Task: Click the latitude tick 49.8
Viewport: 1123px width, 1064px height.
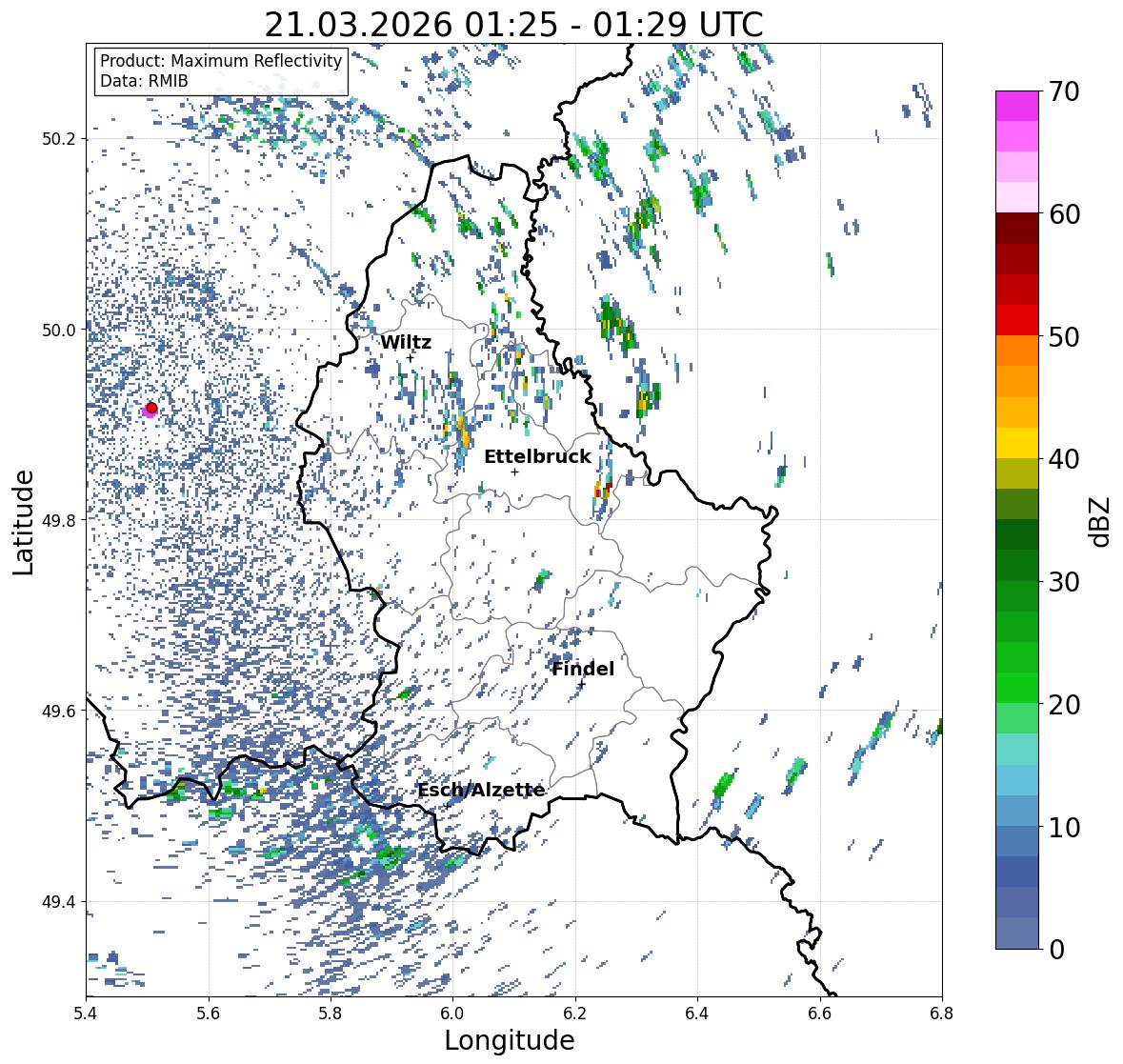Action: [x=59, y=520]
